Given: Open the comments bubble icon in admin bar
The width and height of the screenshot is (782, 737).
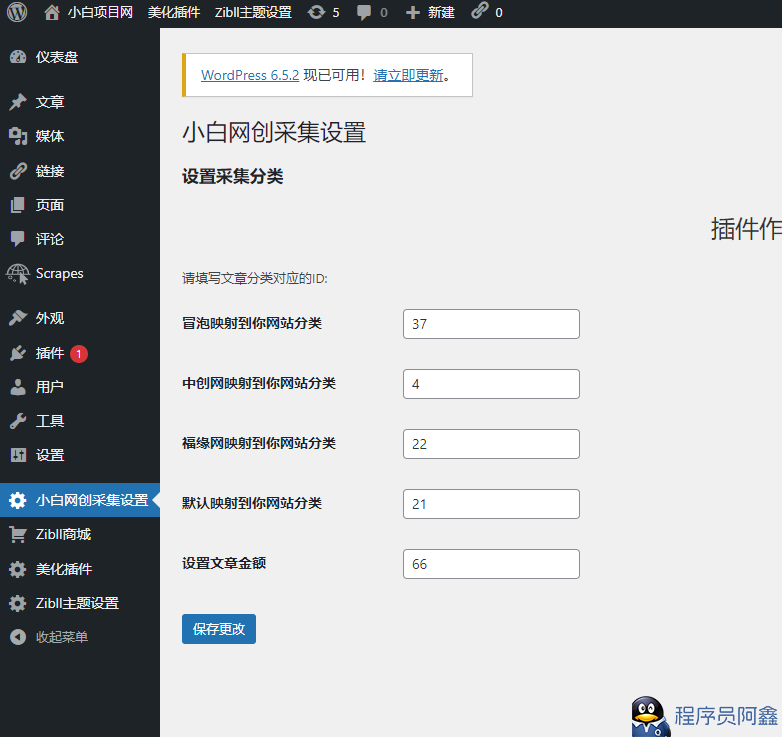Looking at the screenshot, I should (364, 12).
